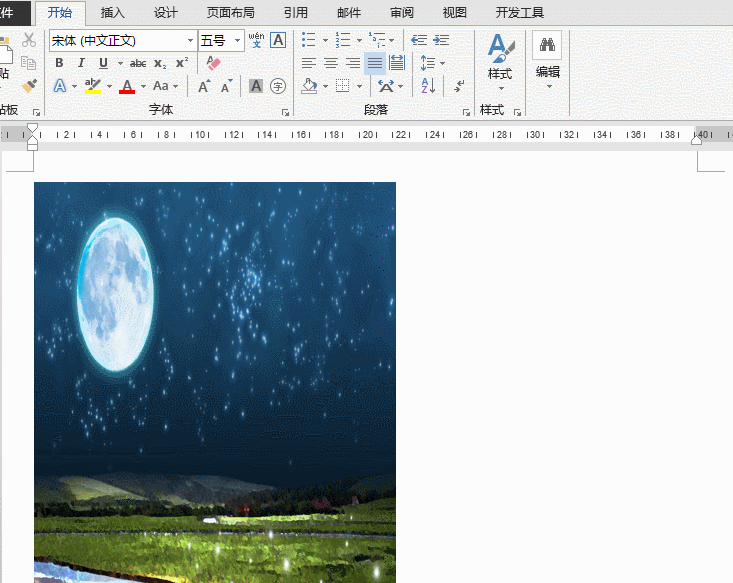Select the moon night sky picture

(x=214, y=380)
